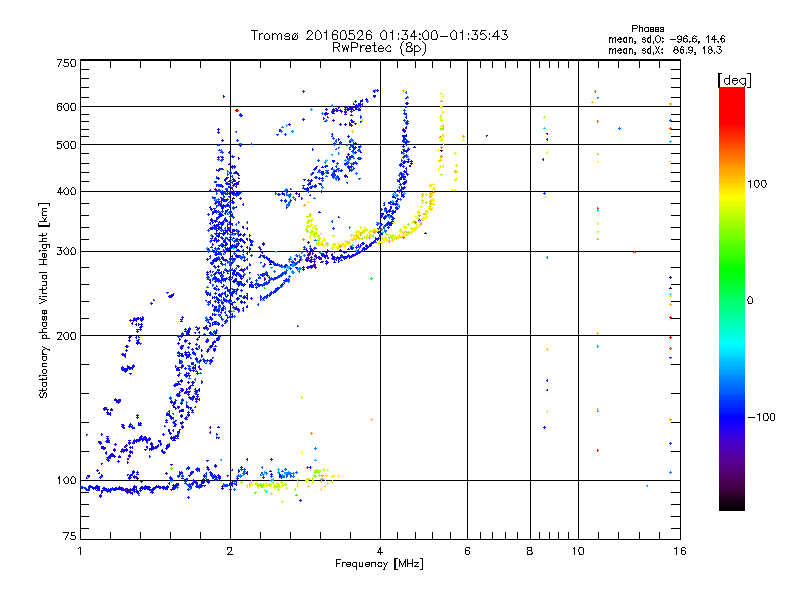Click the y-axis tick label '75'
This screenshot has width=800, height=600.
click(x=70, y=536)
